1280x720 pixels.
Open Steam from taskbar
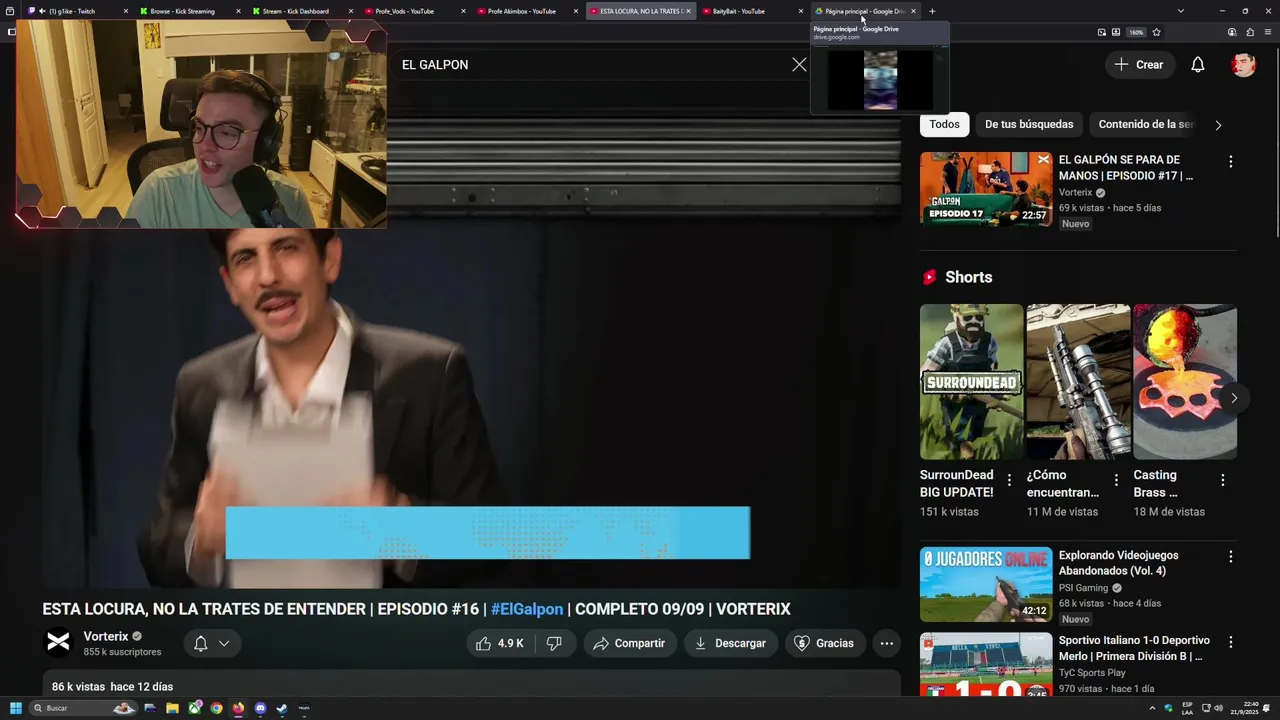pos(282,708)
